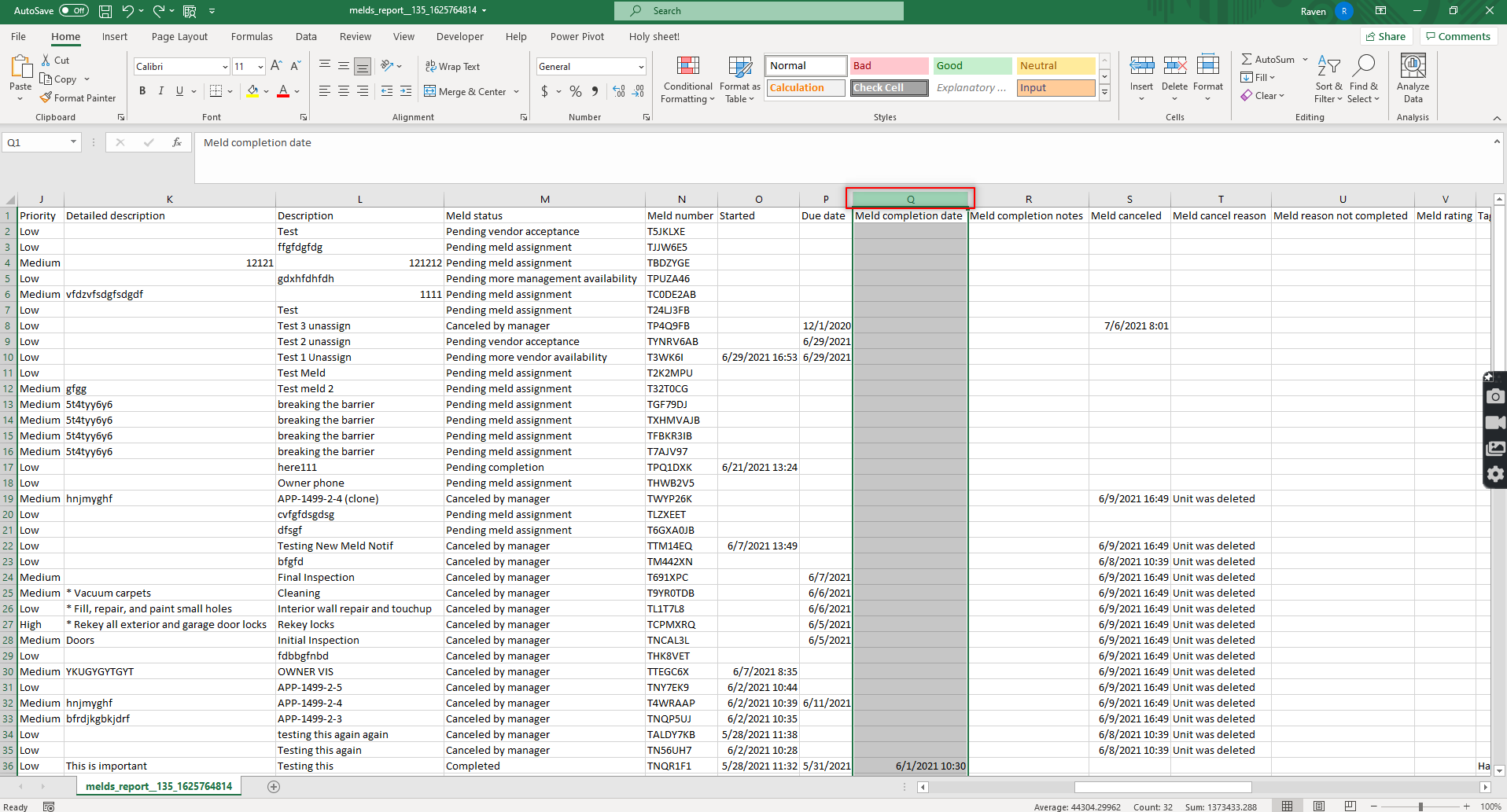
Task: Click the Search box in title bar
Action: 759,11
